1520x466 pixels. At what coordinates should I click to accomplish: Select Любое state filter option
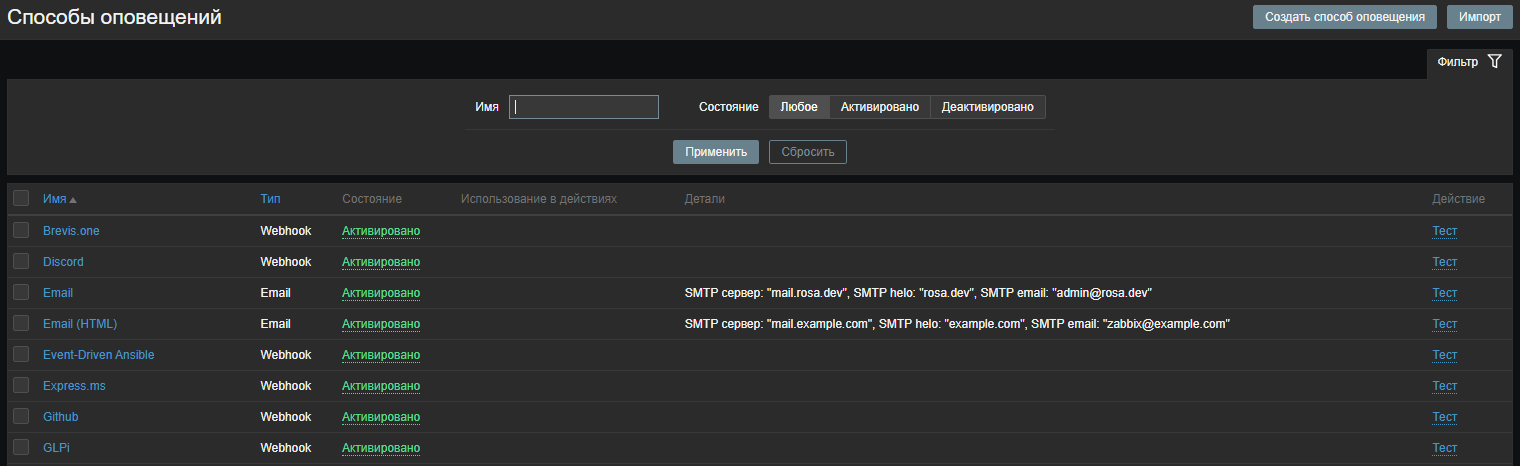coord(799,107)
